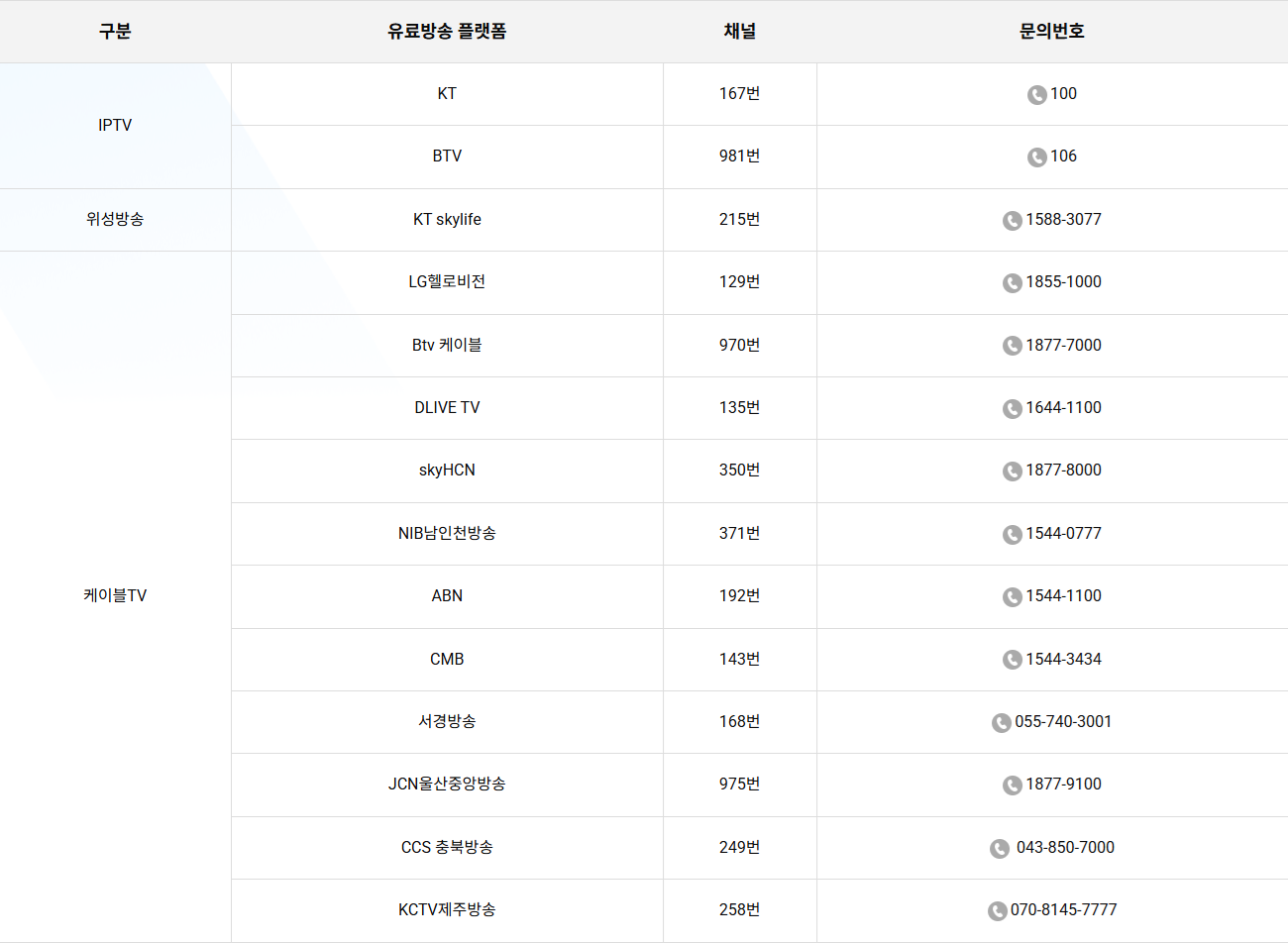Screen dimensions: 1288x943
Task: Click channel number 981번
Action: [740, 157]
